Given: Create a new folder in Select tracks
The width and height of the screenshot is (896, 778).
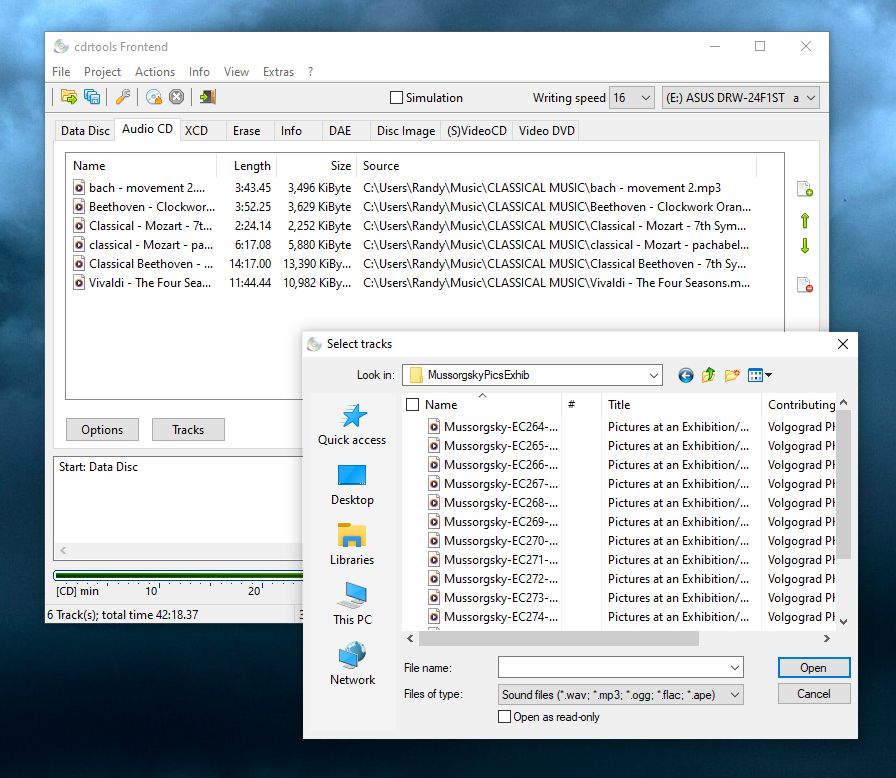Looking at the screenshot, I should click(x=732, y=375).
